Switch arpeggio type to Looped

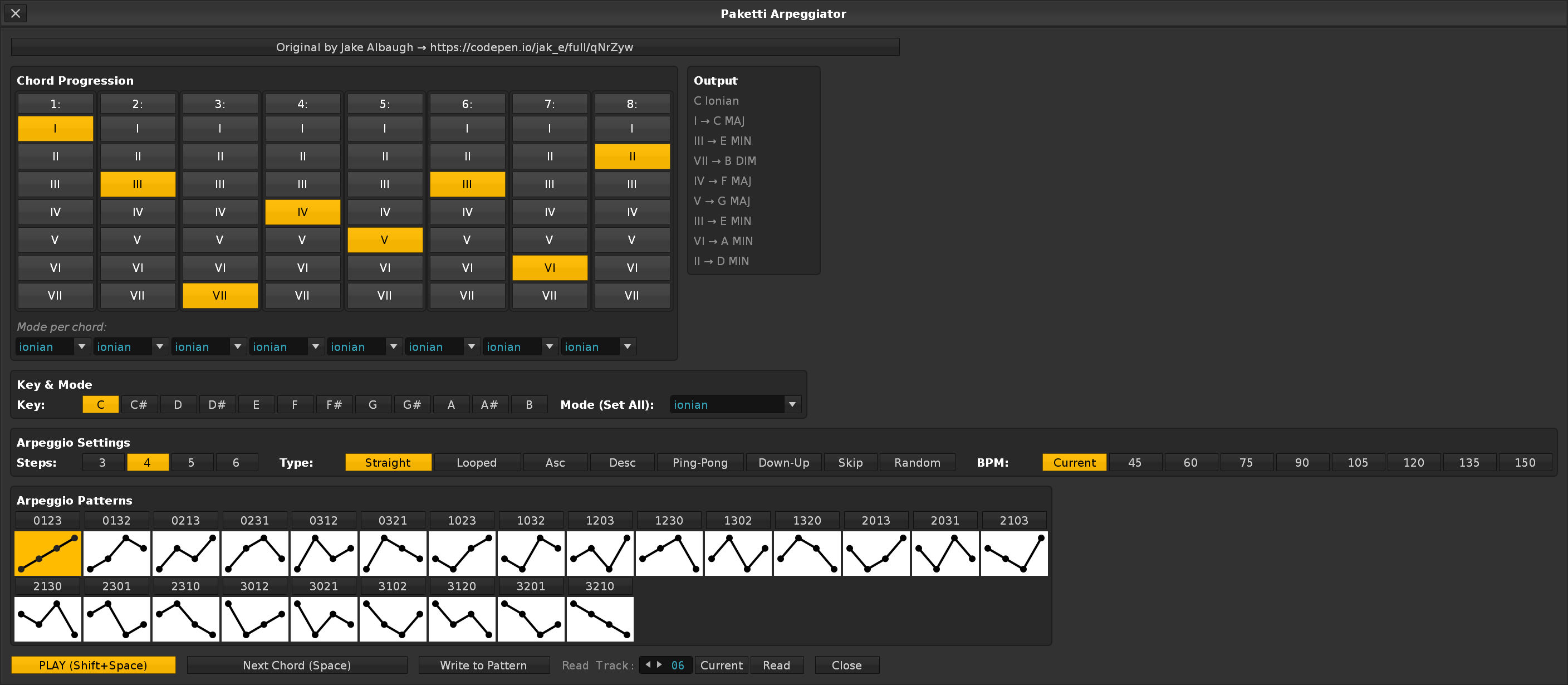[x=477, y=462]
